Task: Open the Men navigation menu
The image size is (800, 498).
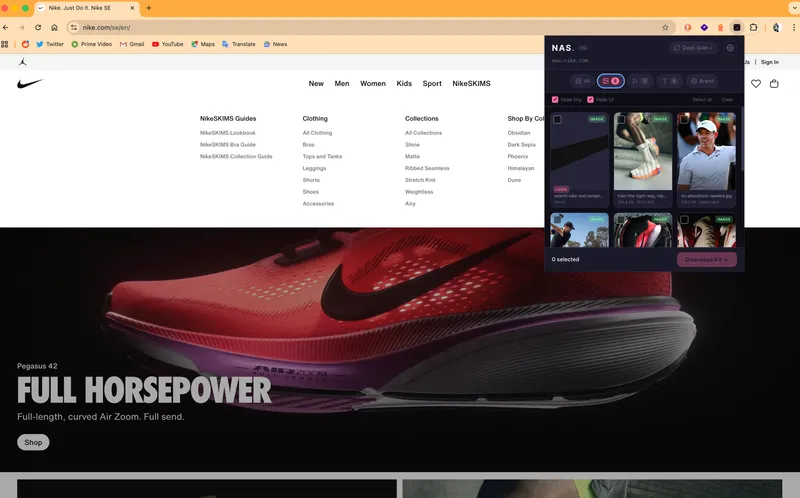Action: [x=342, y=84]
